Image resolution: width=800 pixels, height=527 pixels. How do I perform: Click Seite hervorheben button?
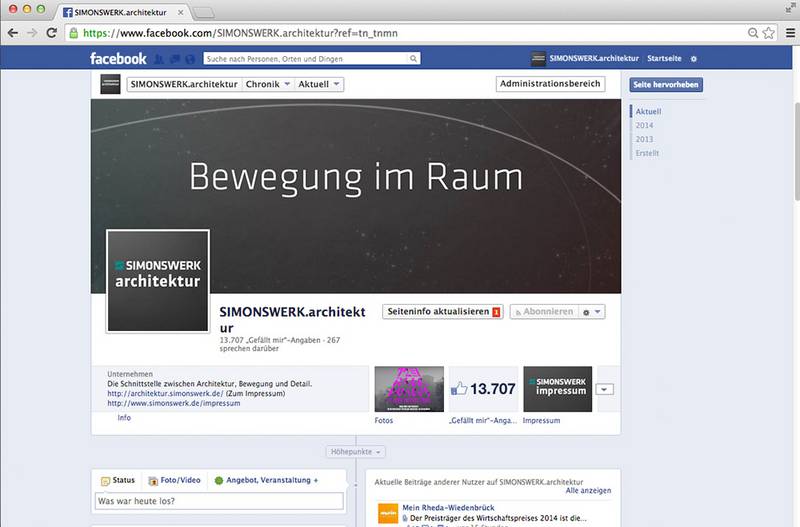[x=666, y=85]
